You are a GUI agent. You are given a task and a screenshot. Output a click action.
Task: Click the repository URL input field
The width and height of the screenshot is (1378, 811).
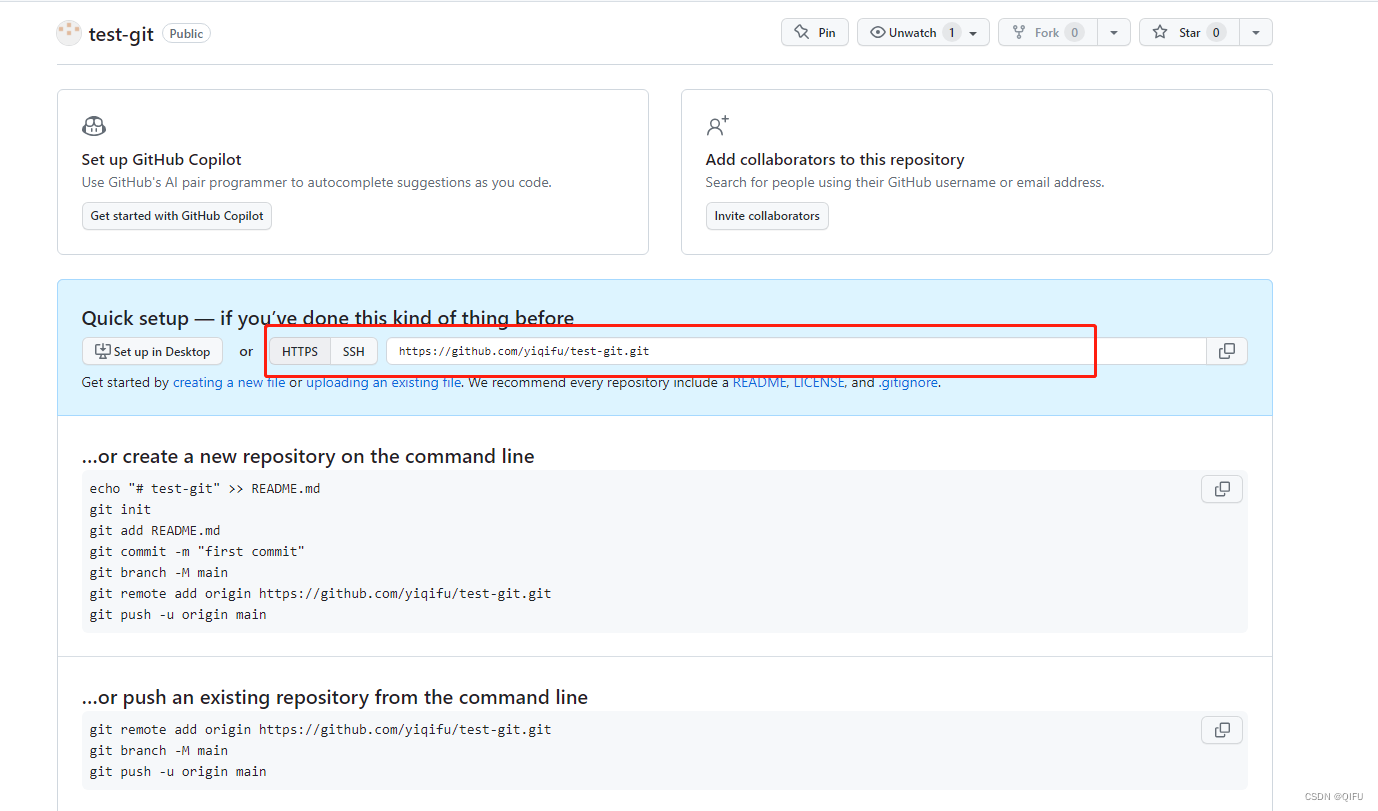coord(796,351)
